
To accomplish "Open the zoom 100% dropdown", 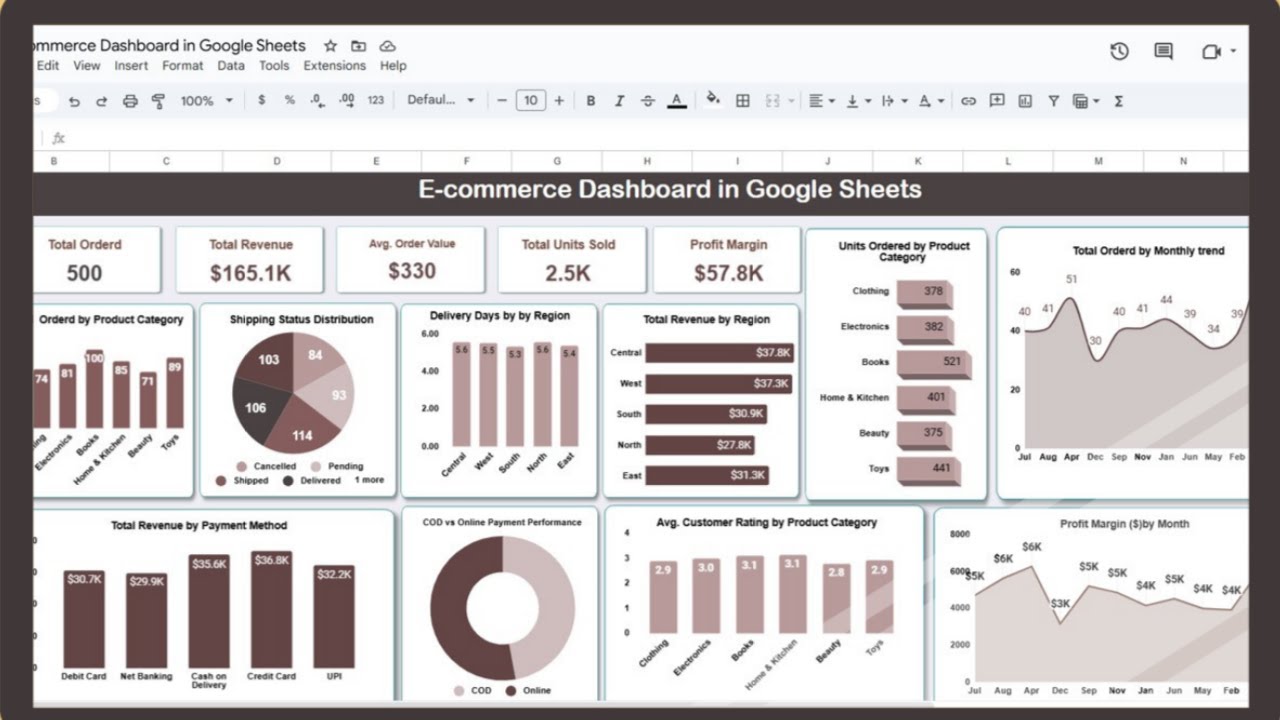I will coord(206,101).
